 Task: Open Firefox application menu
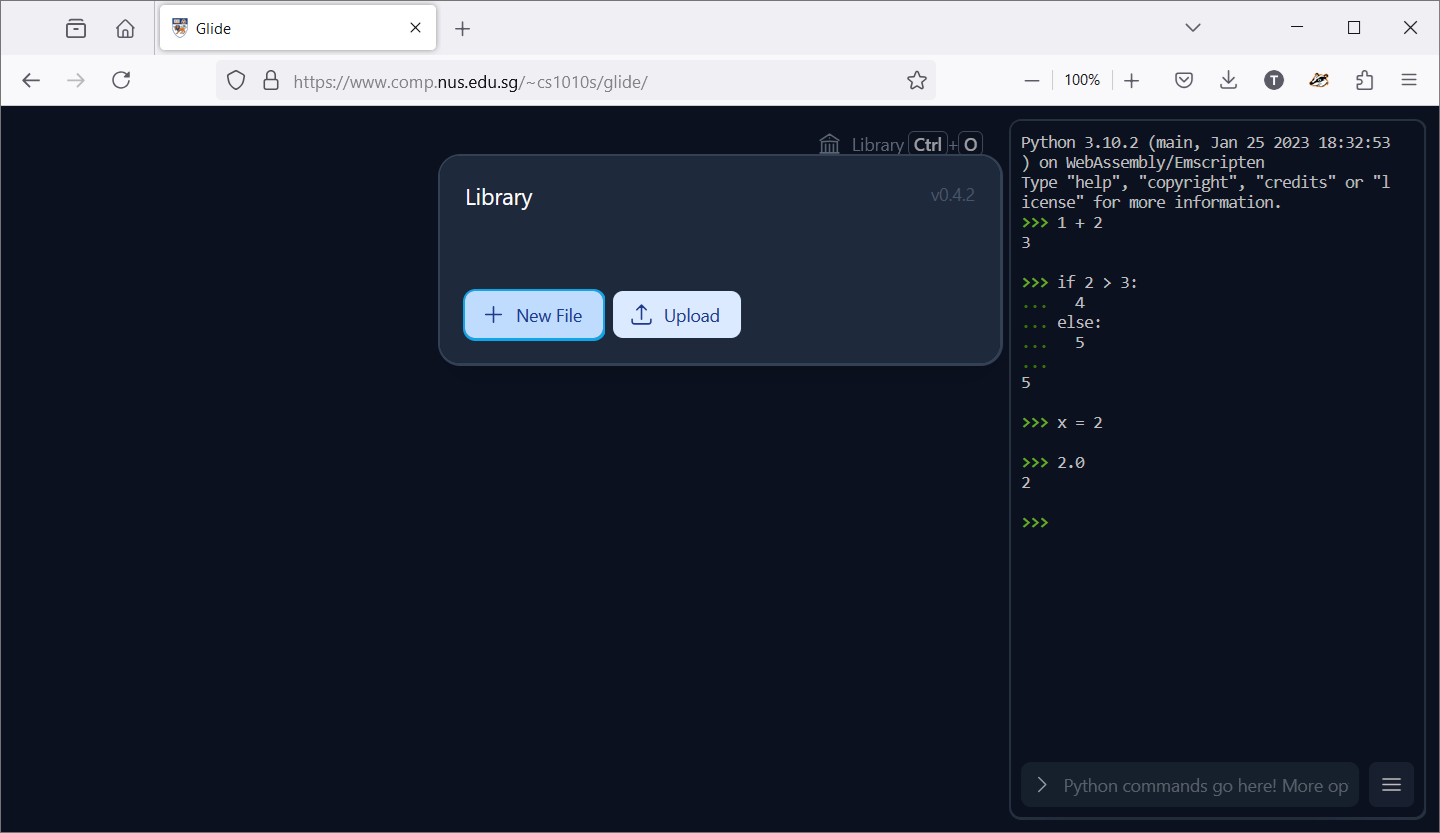(1409, 80)
